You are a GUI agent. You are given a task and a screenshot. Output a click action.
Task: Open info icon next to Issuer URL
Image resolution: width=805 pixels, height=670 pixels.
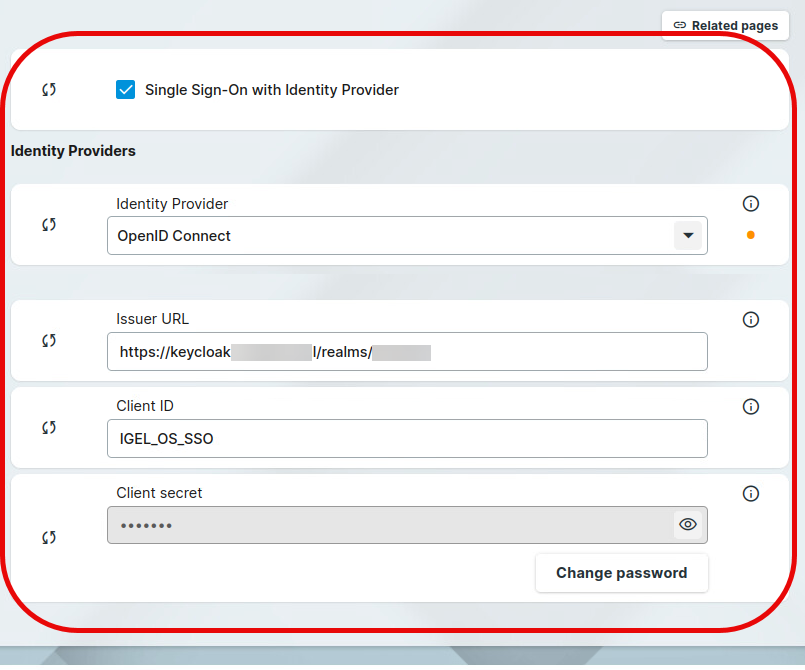[751, 320]
